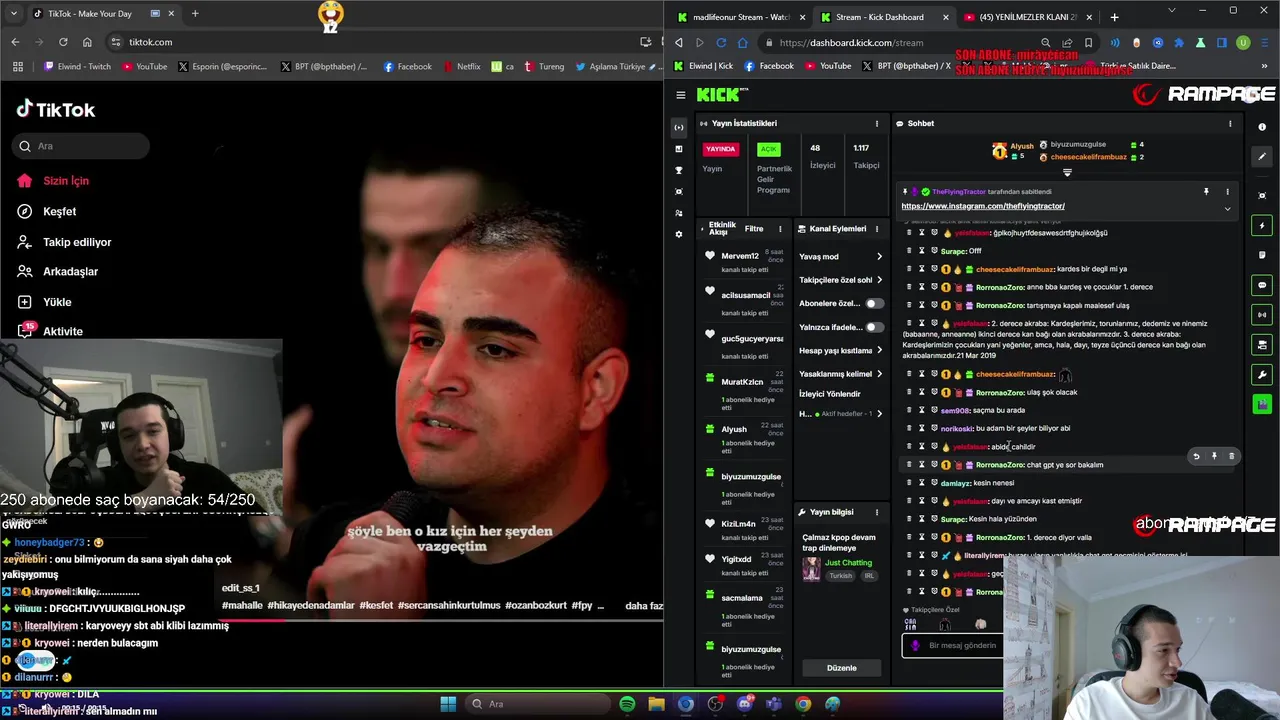Open Yükle in TikTok sidebar
The height and width of the screenshot is (720, 1280).
(57, 302)
